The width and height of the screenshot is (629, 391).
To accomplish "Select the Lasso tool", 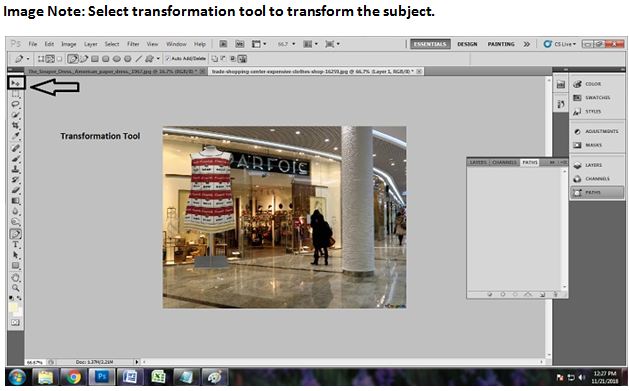I will (15, 104).
